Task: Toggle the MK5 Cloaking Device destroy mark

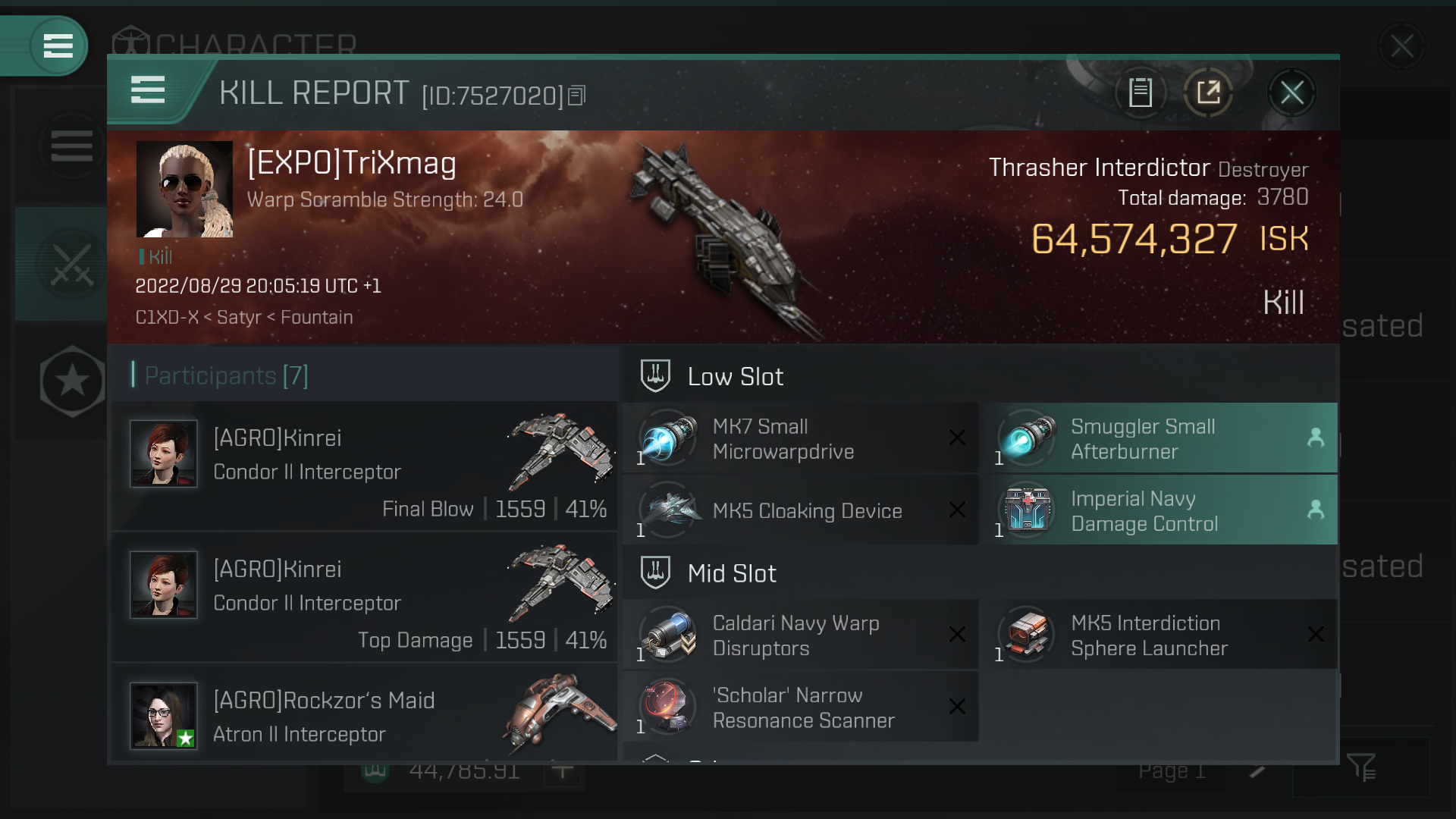Action: click(x=957, y=510)
